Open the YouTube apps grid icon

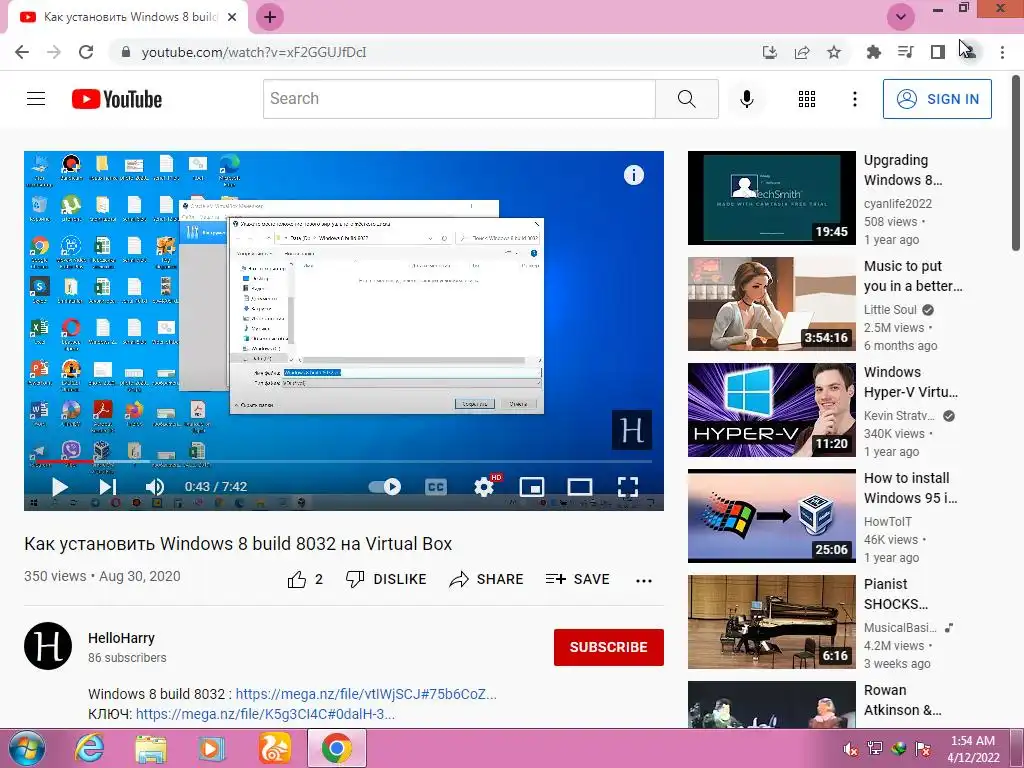(807, 99)
